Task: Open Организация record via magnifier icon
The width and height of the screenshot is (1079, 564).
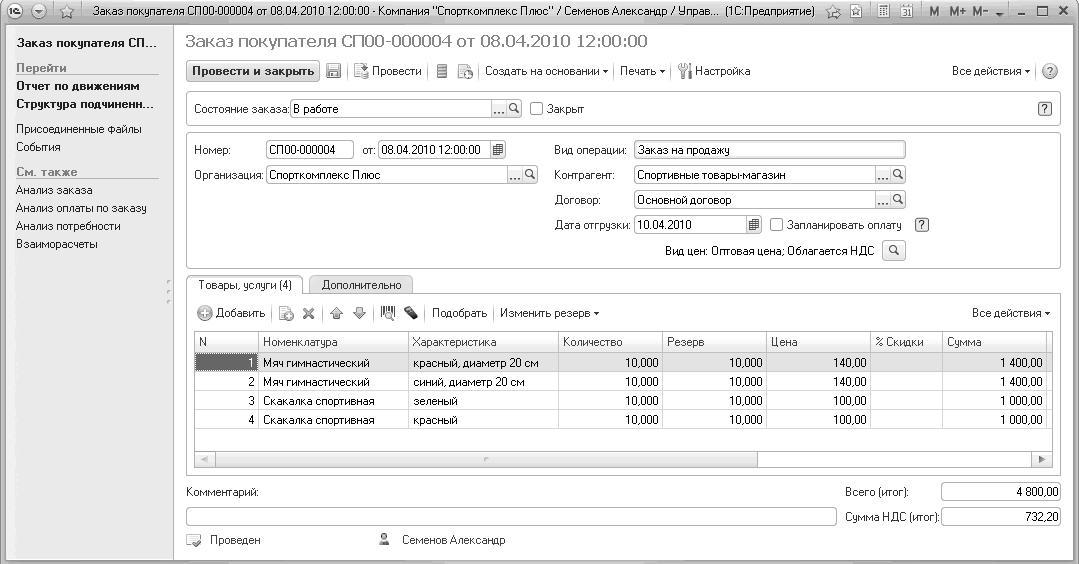Action: [530, 175]
